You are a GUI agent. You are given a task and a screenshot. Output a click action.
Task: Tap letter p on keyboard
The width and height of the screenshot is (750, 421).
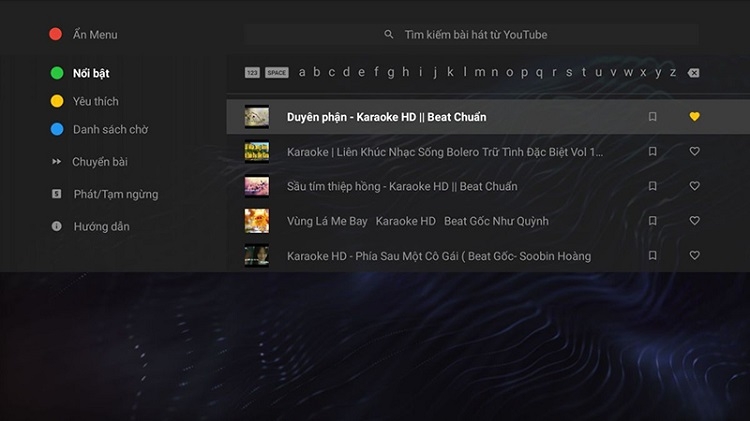coord(524,73)
